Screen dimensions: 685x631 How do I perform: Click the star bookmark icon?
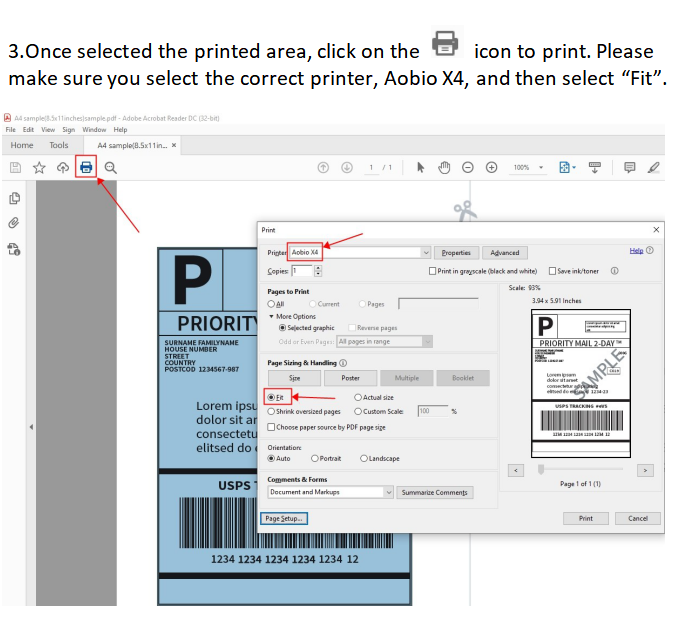coord(39,167)
